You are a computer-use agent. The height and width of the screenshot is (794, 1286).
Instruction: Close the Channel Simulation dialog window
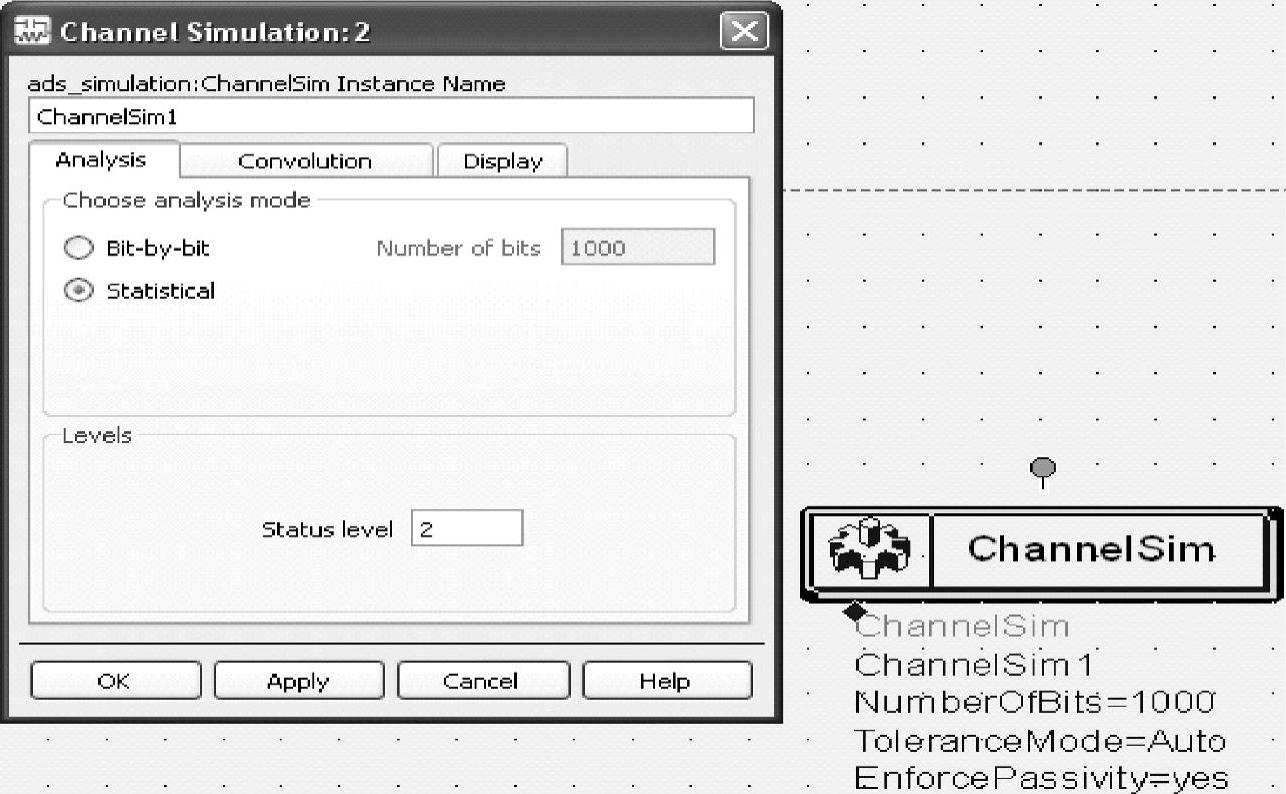(745, 32)
